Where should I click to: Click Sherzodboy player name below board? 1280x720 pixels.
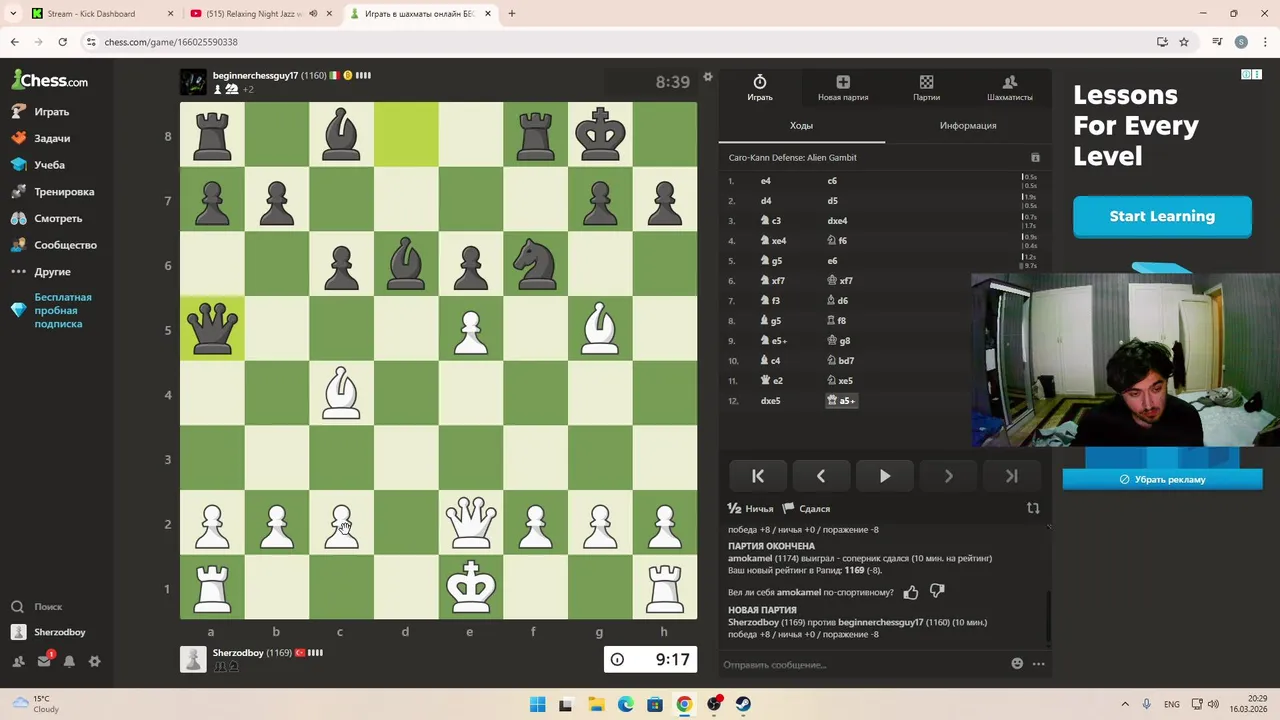(x=238, y=653)
